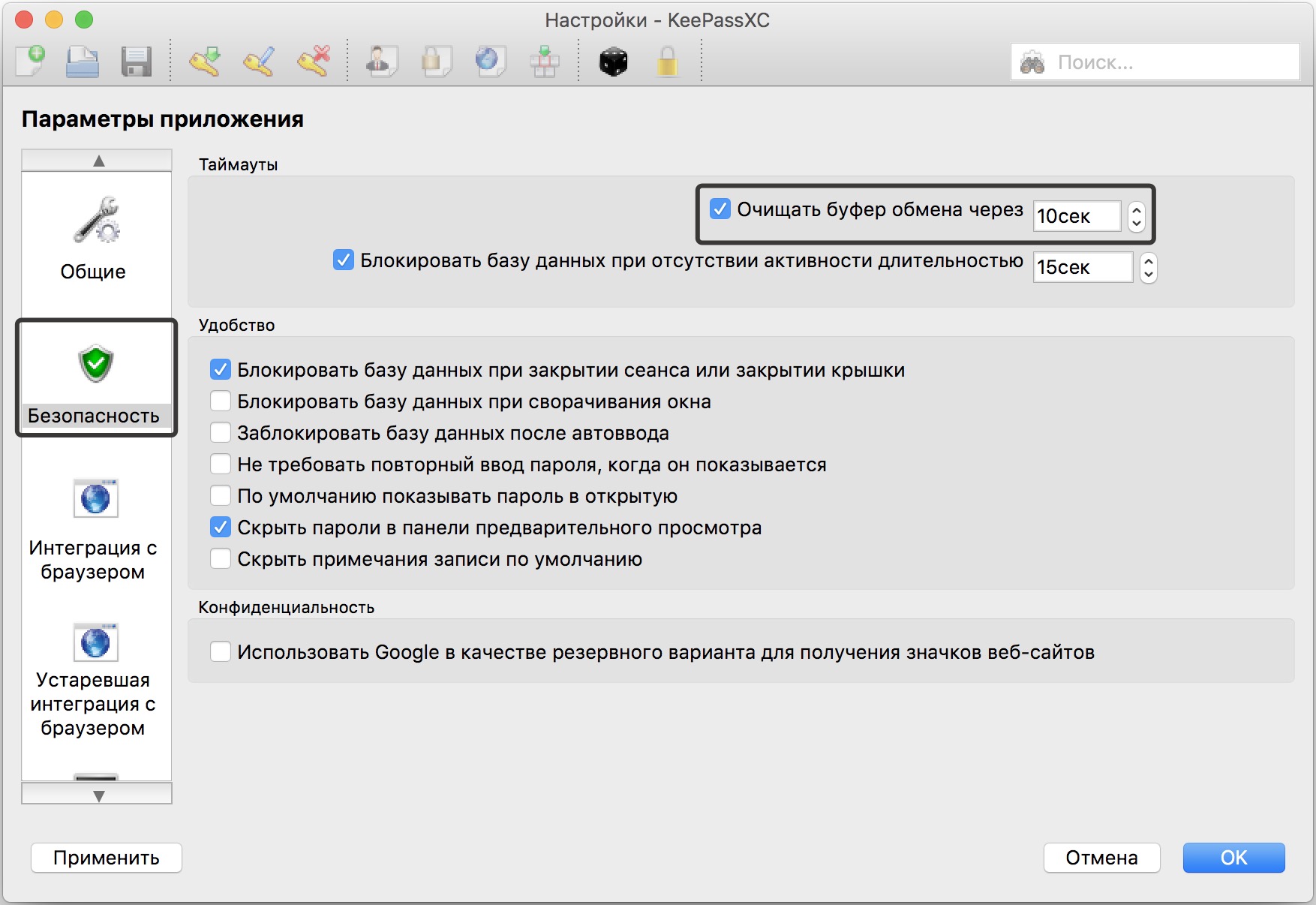
Task: Click the Настройки - KeePassXC window title
Action: 657,20
